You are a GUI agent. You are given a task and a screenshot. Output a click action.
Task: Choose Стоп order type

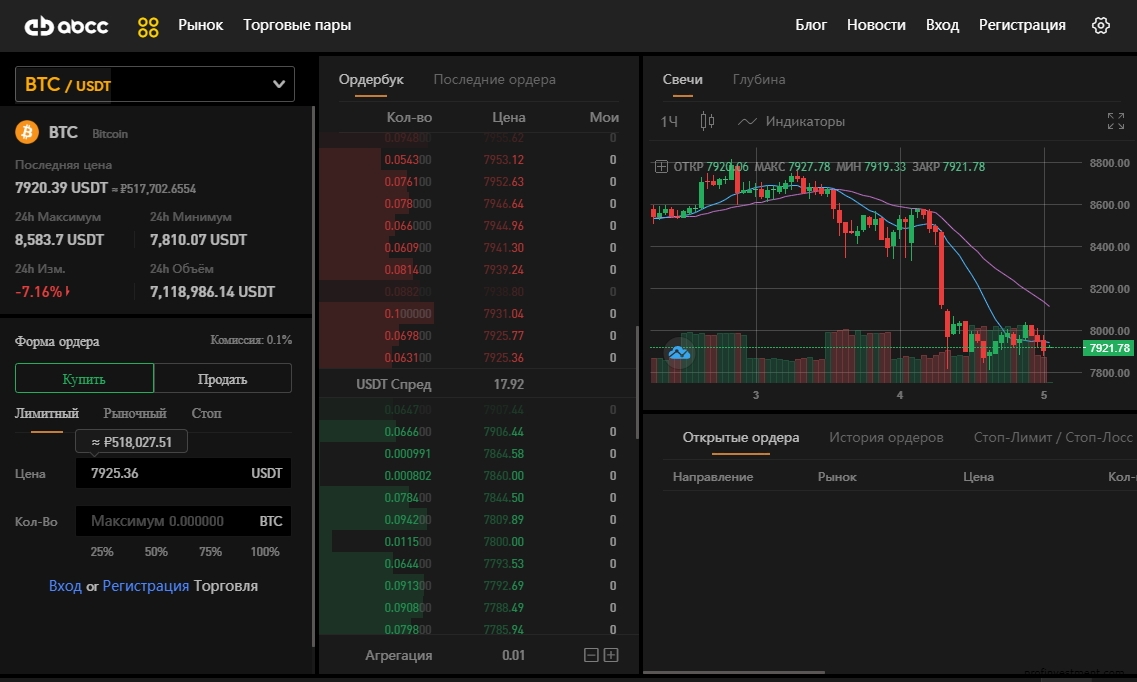pos(207,413)
